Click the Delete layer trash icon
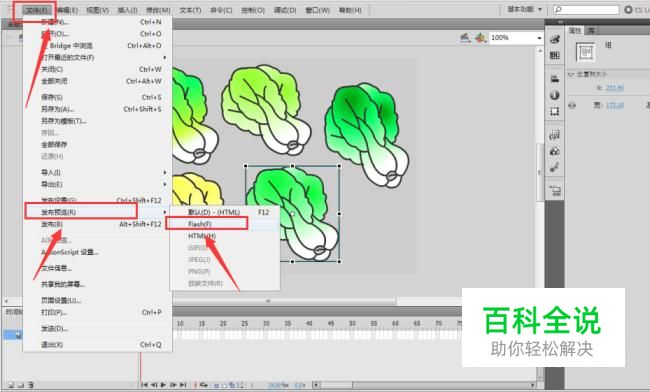The width and height of the screenshot is (650, 392). (x=31, y=385)
